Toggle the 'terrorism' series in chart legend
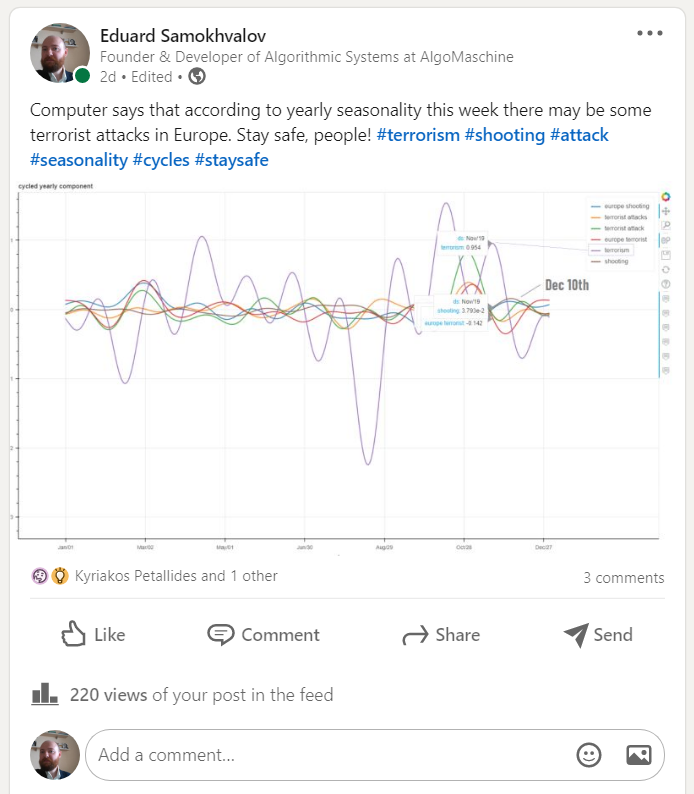The height and width of the screenshot is (794, 694). (617, 251)
